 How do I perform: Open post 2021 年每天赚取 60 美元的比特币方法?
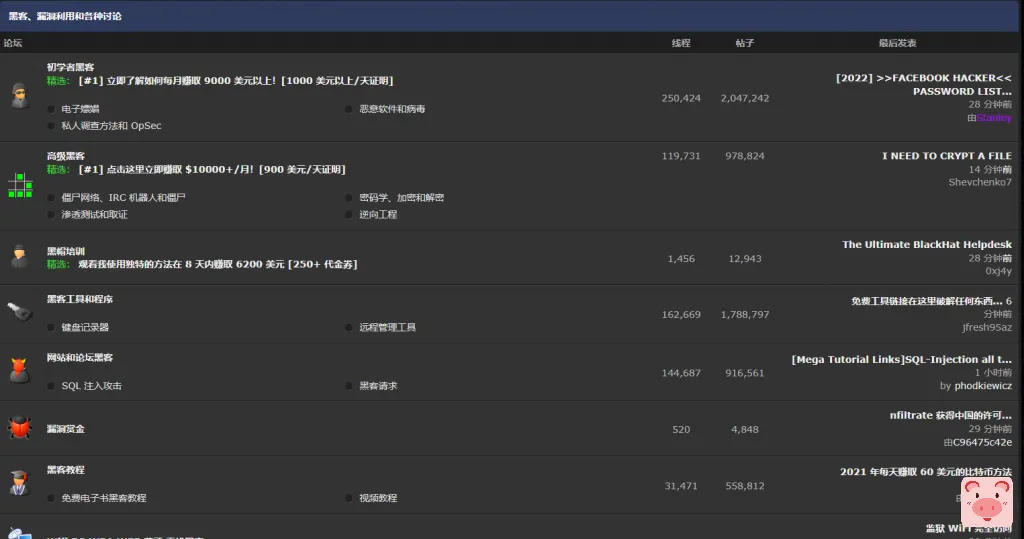[926, 472]
